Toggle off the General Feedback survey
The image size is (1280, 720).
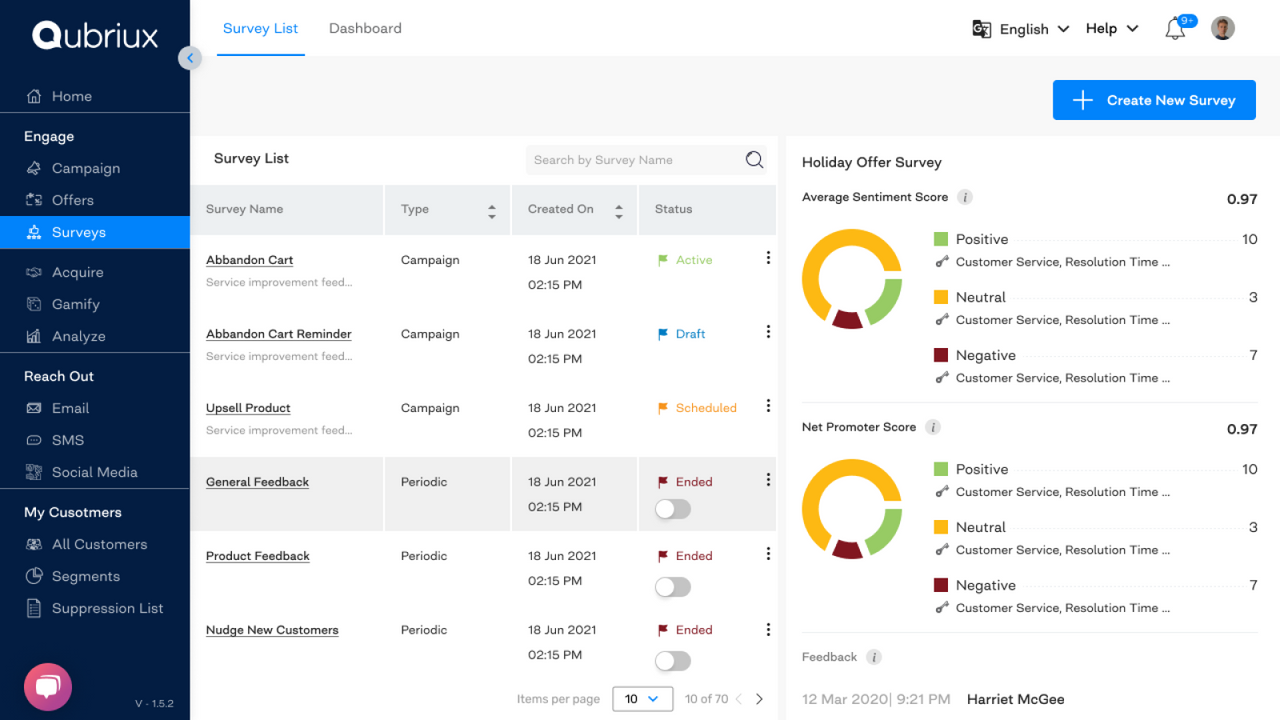672,509
